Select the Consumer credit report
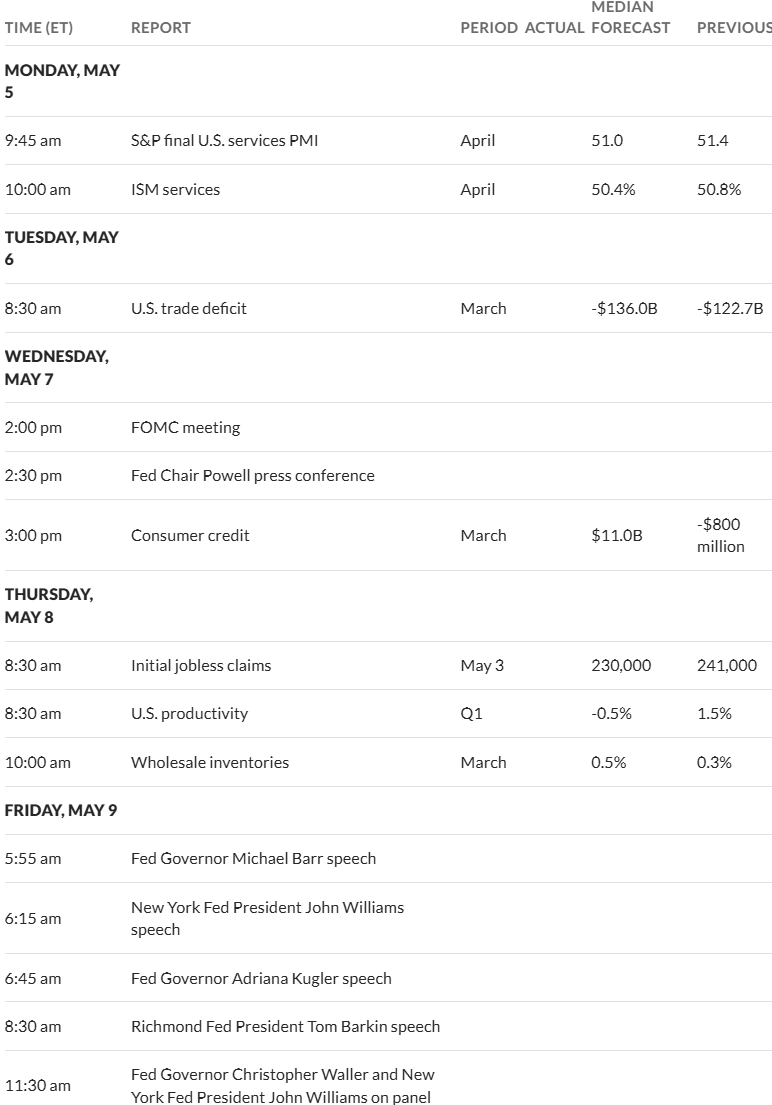 [x=190, y=535]
